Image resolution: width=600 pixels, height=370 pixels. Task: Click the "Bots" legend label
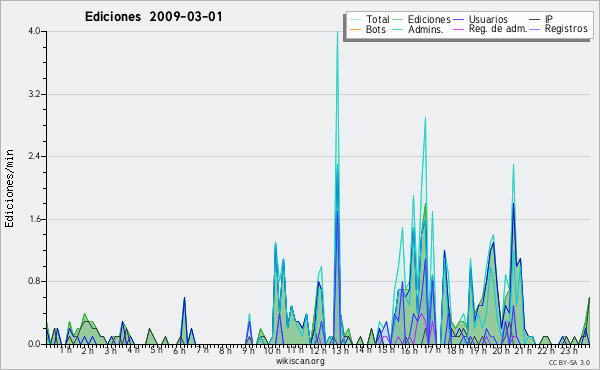point(375,29)
